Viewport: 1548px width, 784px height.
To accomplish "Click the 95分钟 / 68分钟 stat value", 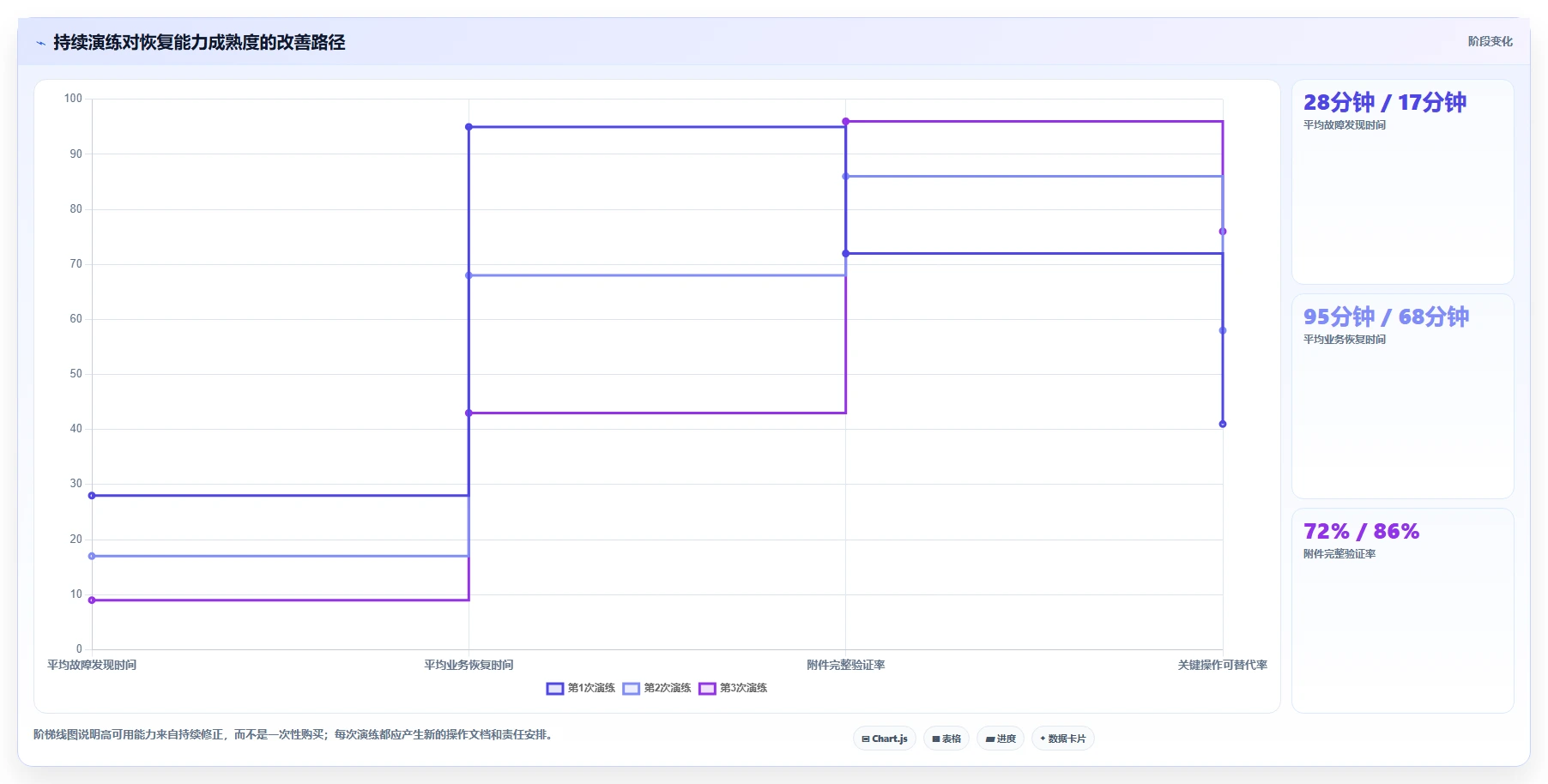I will coord(1386,317).
